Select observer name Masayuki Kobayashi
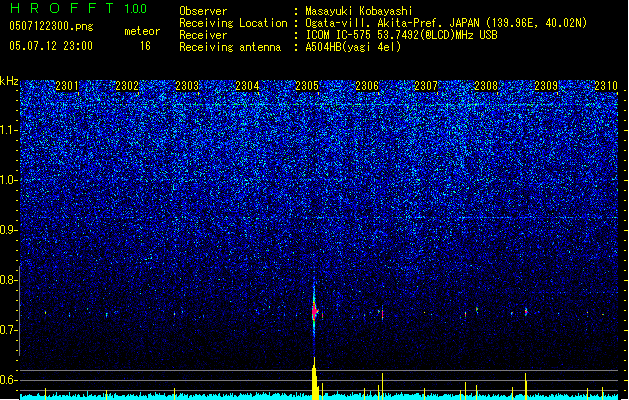 pyautogui.click(x=359, y=11)
